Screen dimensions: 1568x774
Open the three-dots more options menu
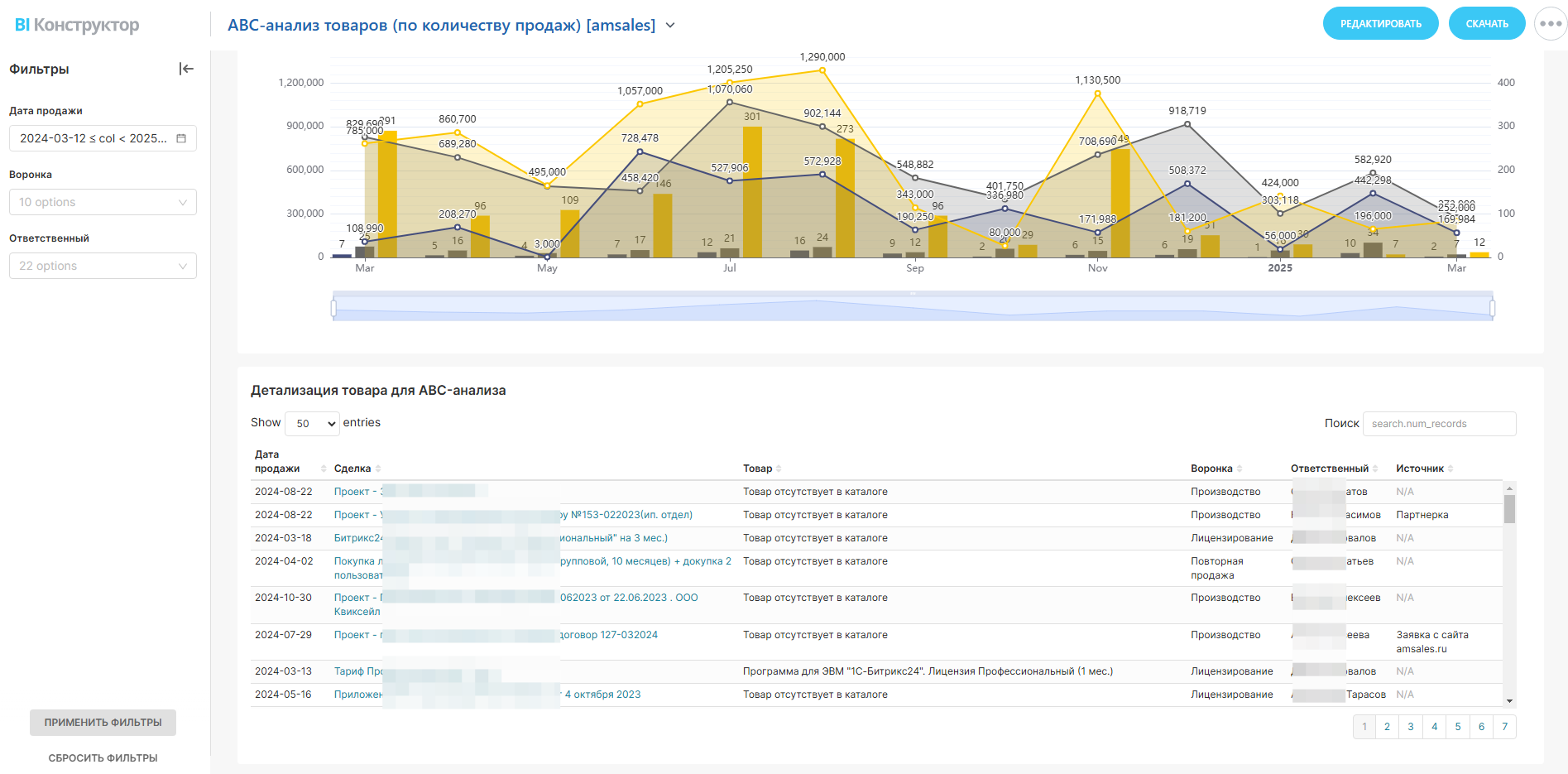[x=1550, y=24]
